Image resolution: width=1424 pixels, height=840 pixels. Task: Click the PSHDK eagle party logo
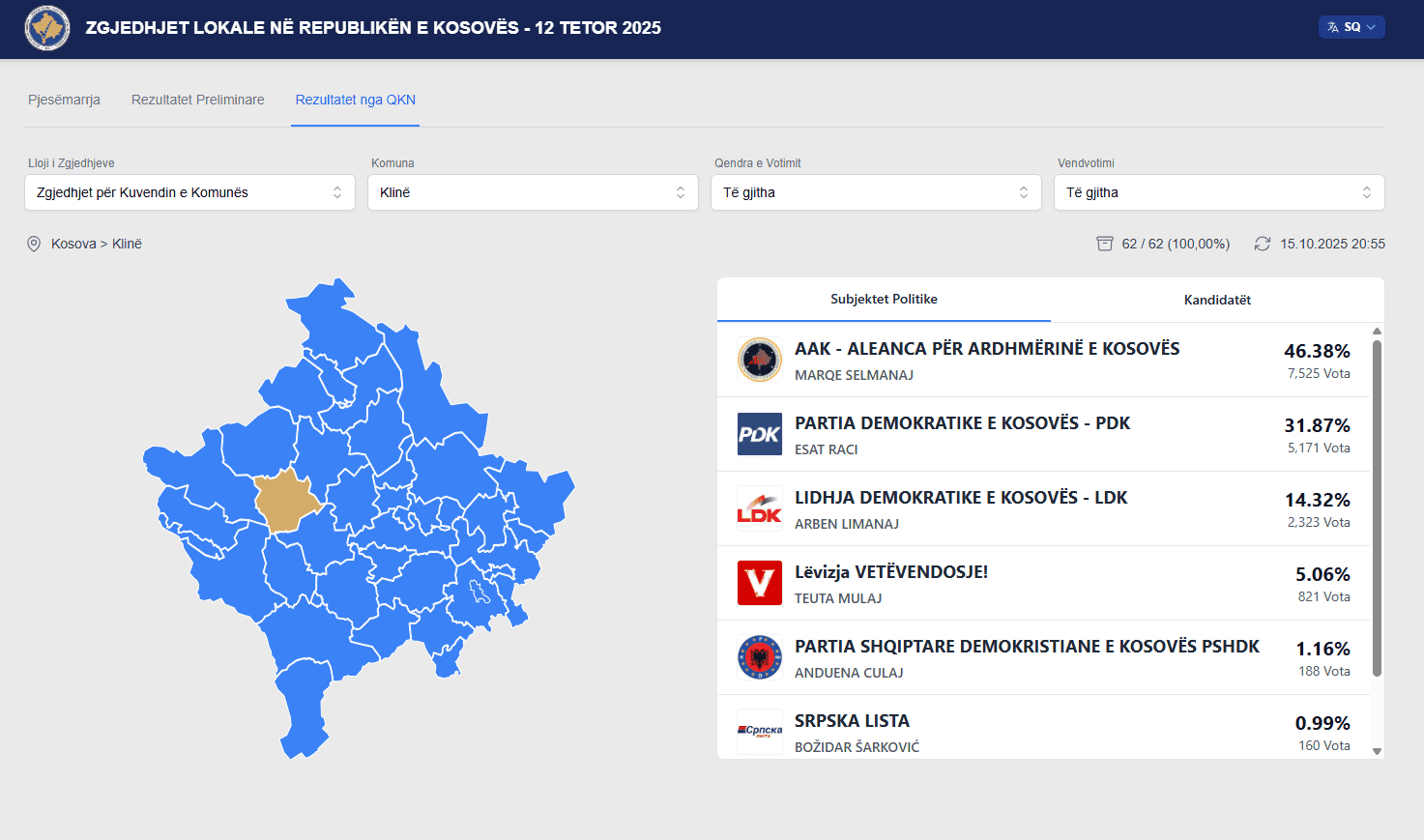tap(760, 658)
